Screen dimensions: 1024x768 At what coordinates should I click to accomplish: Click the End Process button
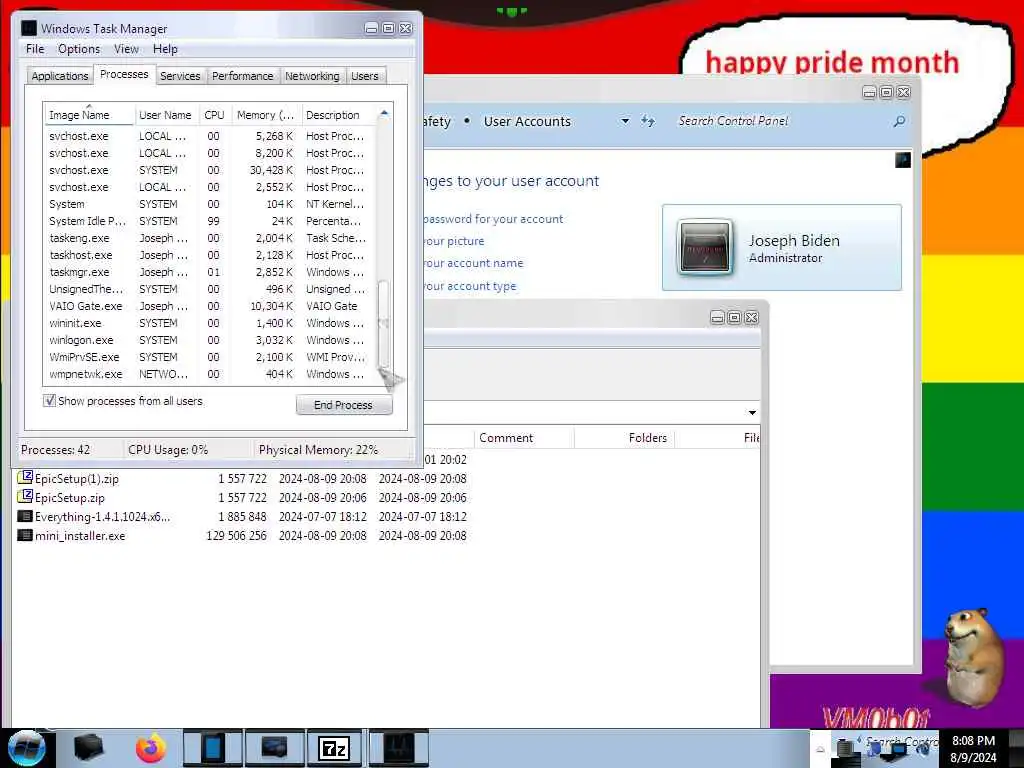344,405
